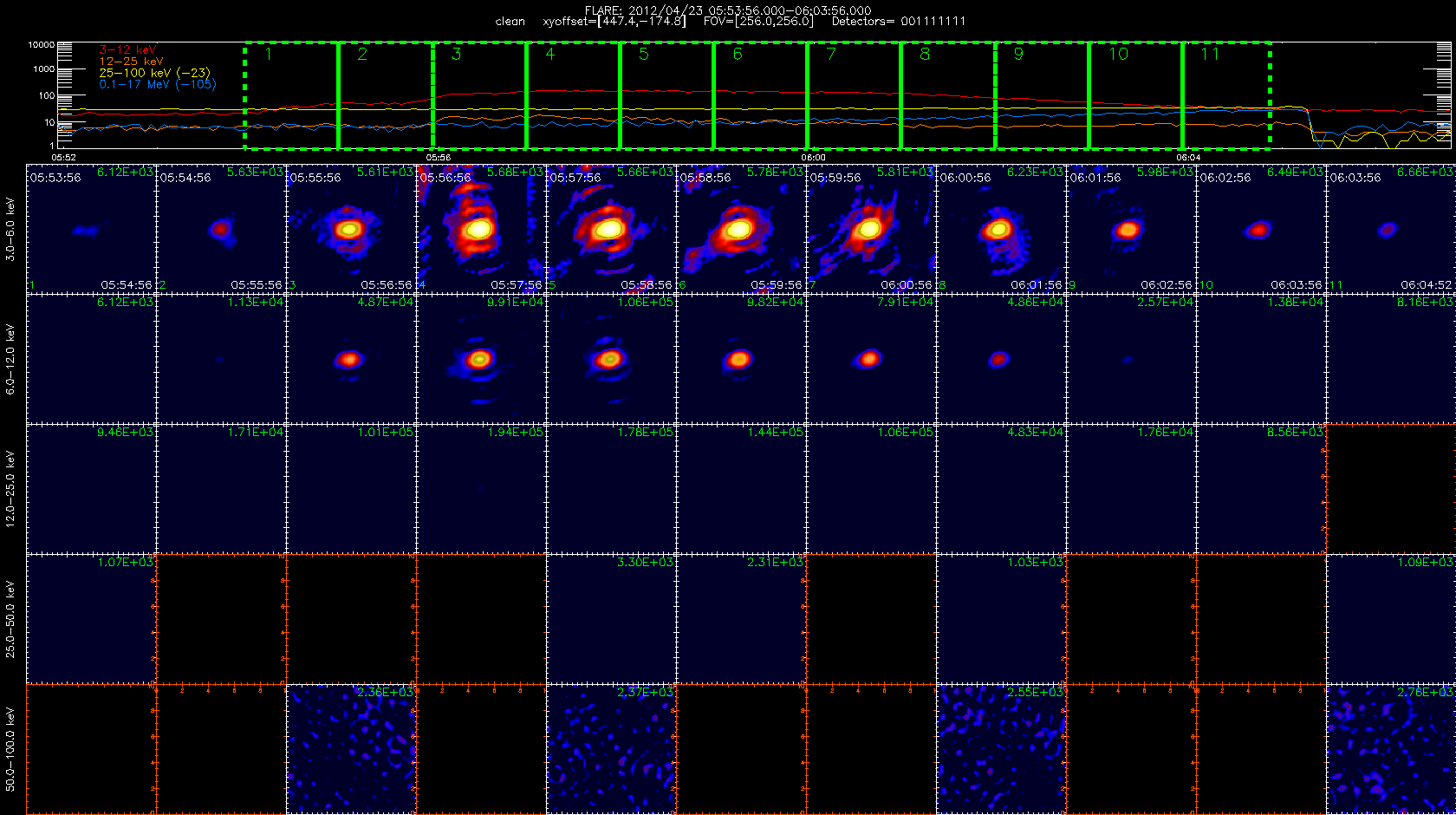Select the 3.0-6.0 keV image starting 06:02:56
Image resolution: width=1456 pixels, height=815 pixels.
tap(1261, 229)
